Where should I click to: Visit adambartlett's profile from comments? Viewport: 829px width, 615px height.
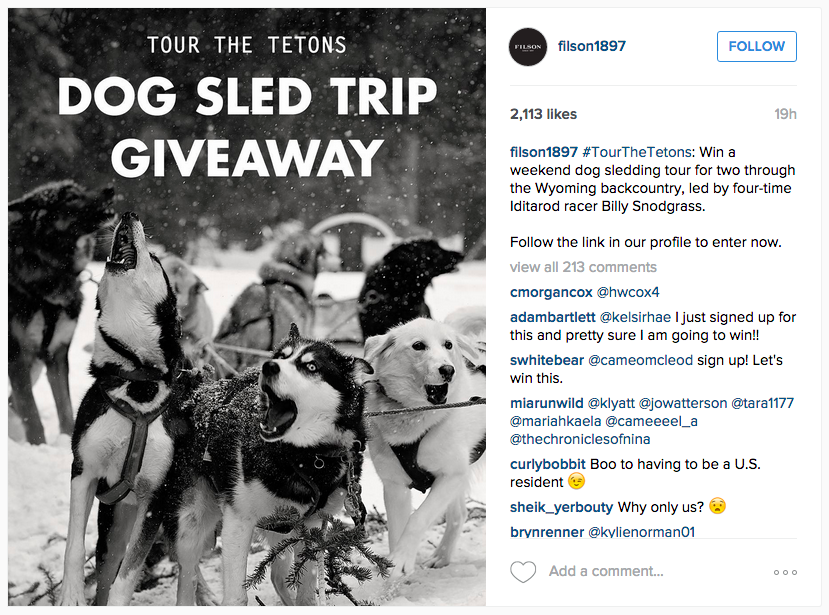(x=553, y=317)
